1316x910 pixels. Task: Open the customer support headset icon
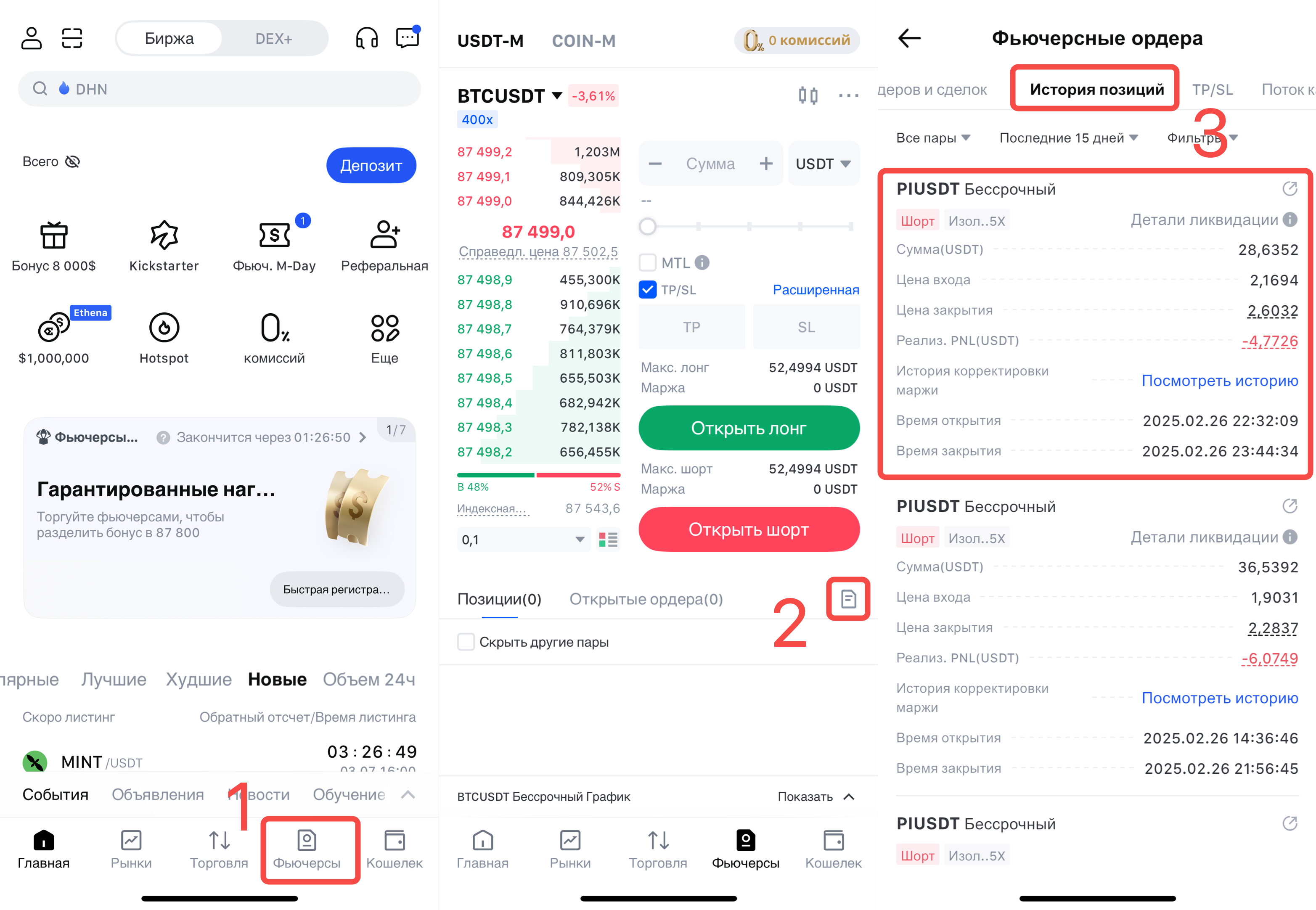(367, 38)
